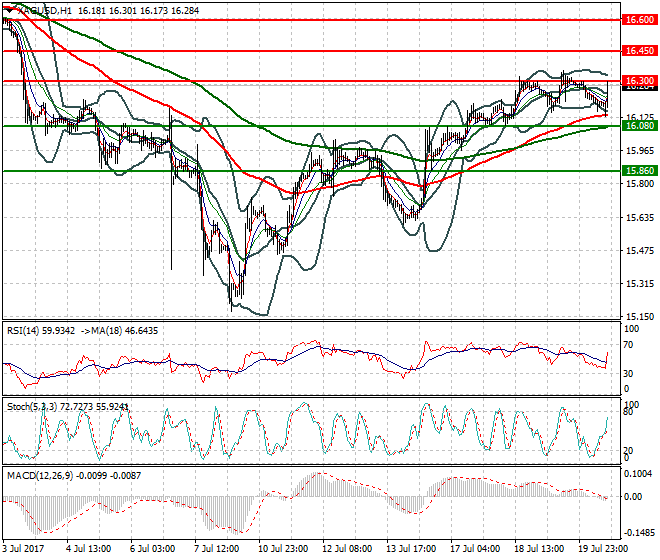Click the Stochastic level 80 scale value
The image size is (660, 560).
628,412
